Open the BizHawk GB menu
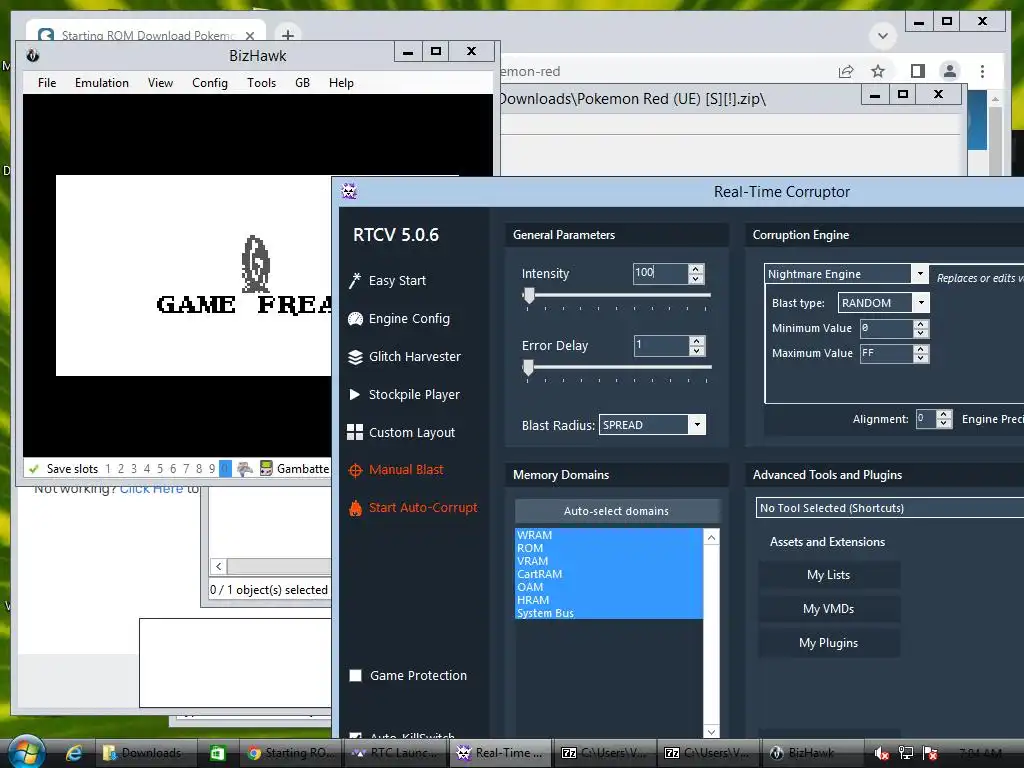This screenshot has height=768, width=1024. [302, 83]
